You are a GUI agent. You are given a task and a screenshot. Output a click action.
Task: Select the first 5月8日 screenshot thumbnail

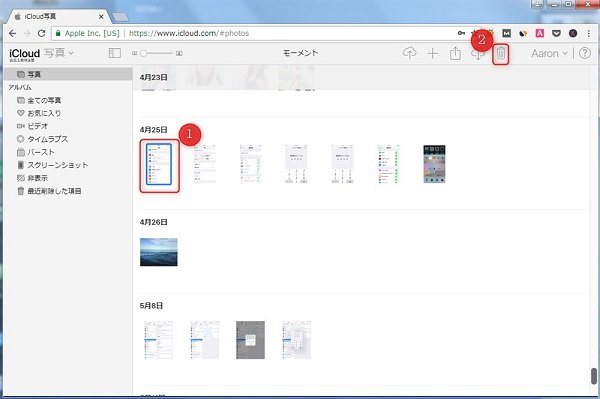[x=158, y=340]
